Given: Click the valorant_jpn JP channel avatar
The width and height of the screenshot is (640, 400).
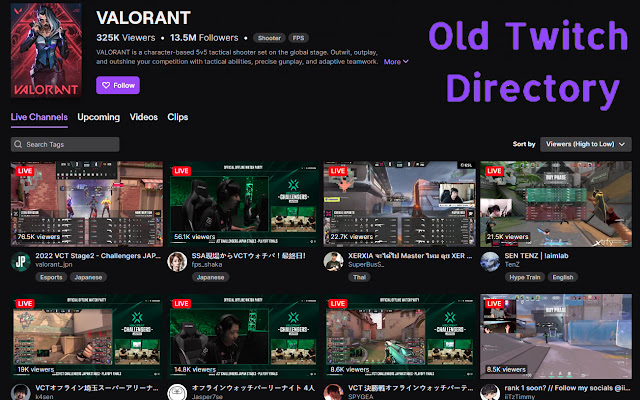Looking at the screenshot, I should click(x=20, y=261).
